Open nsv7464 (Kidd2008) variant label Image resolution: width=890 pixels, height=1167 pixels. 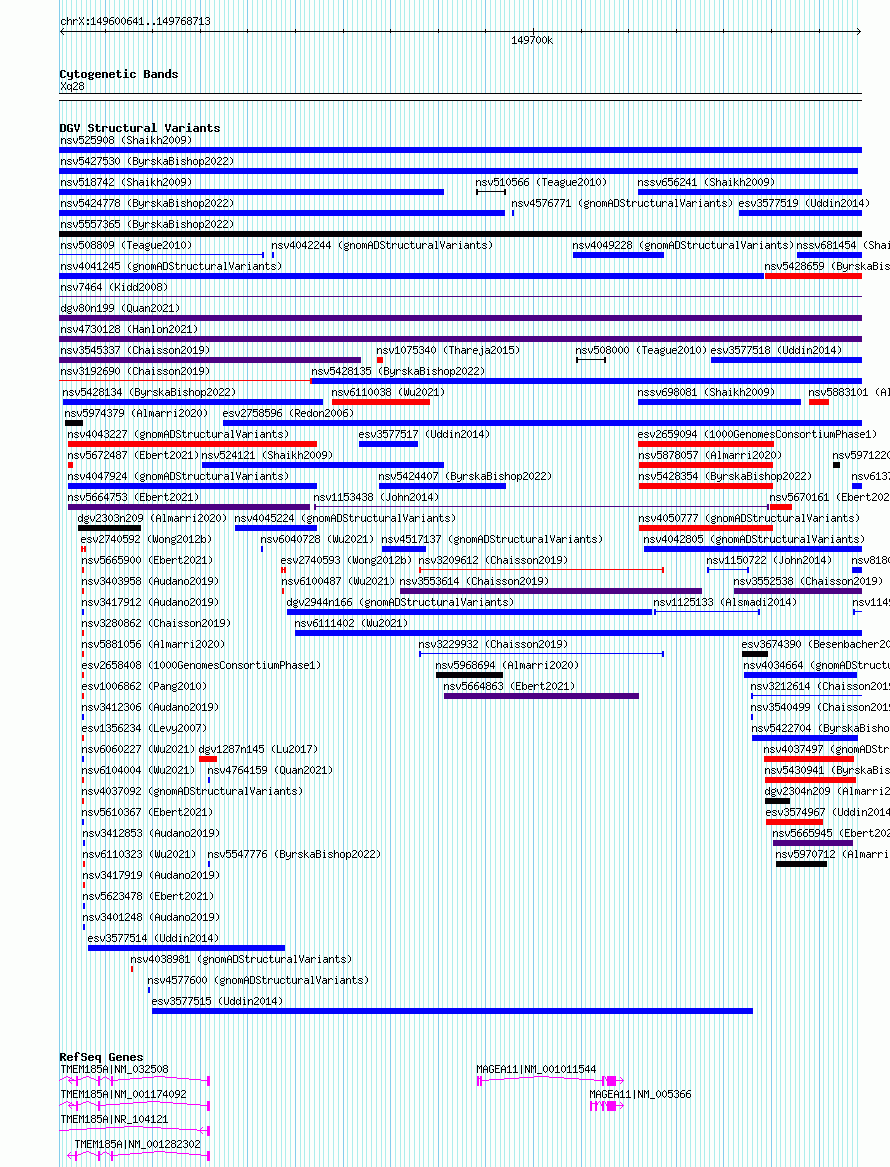114,287
